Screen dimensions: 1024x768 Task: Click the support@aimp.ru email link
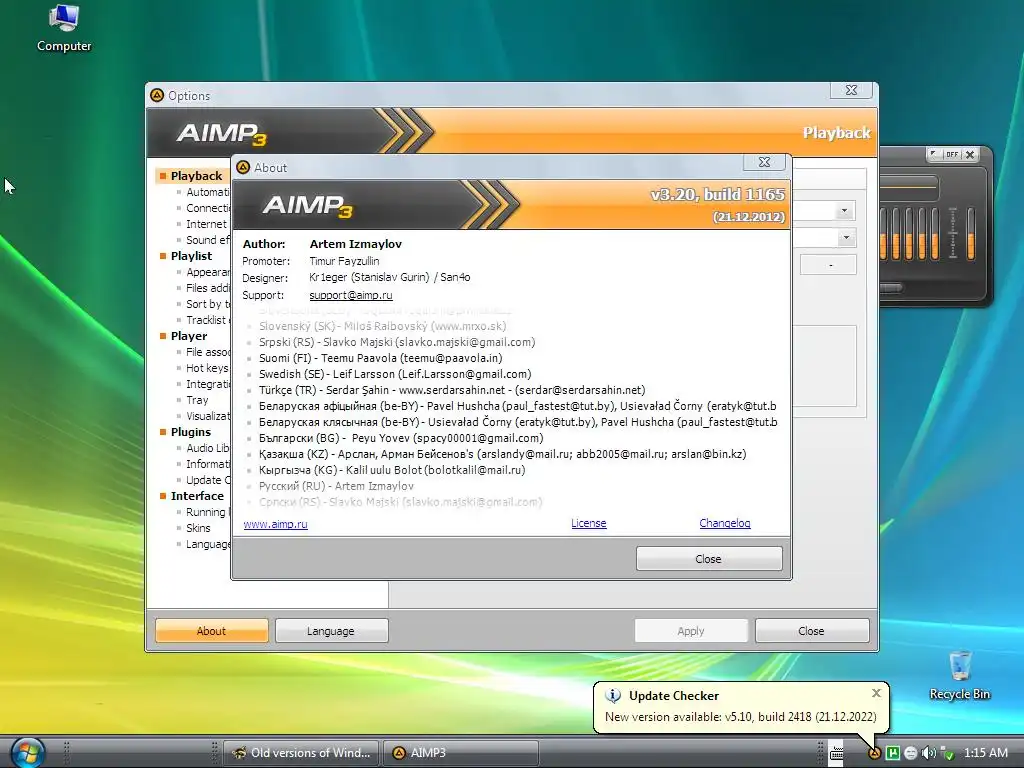(351, 295)
